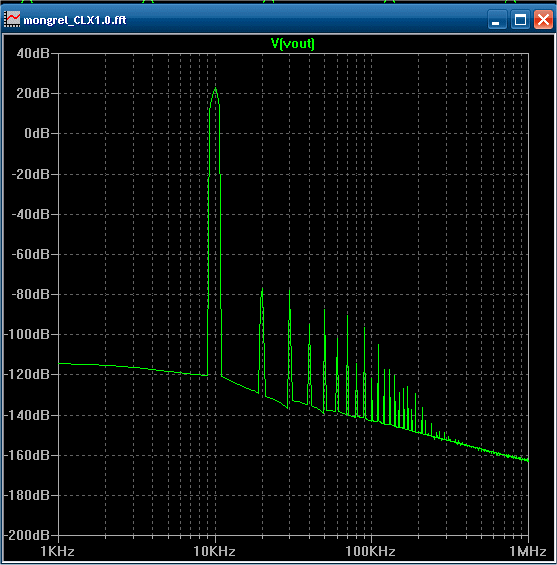The height and width of the screenshot is (565, 557).
Task: Select the V(vout) trace label
Action: (x=293, y=44)
